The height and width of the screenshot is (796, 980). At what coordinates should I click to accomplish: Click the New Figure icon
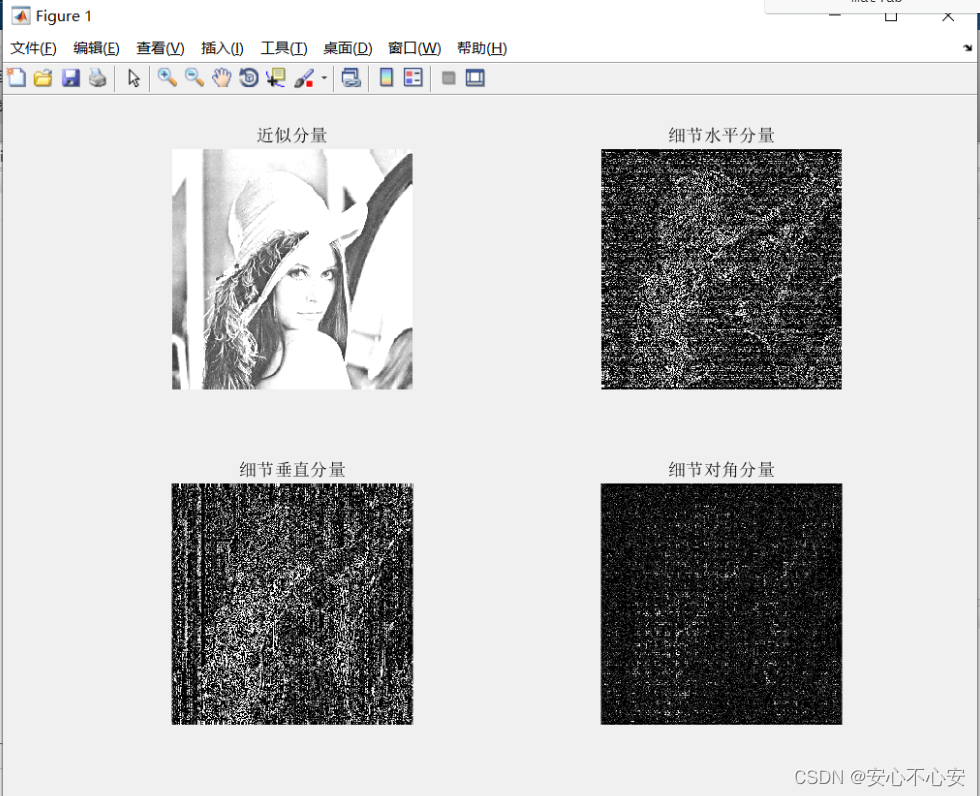pyautogui.click(x=16, y=77)
